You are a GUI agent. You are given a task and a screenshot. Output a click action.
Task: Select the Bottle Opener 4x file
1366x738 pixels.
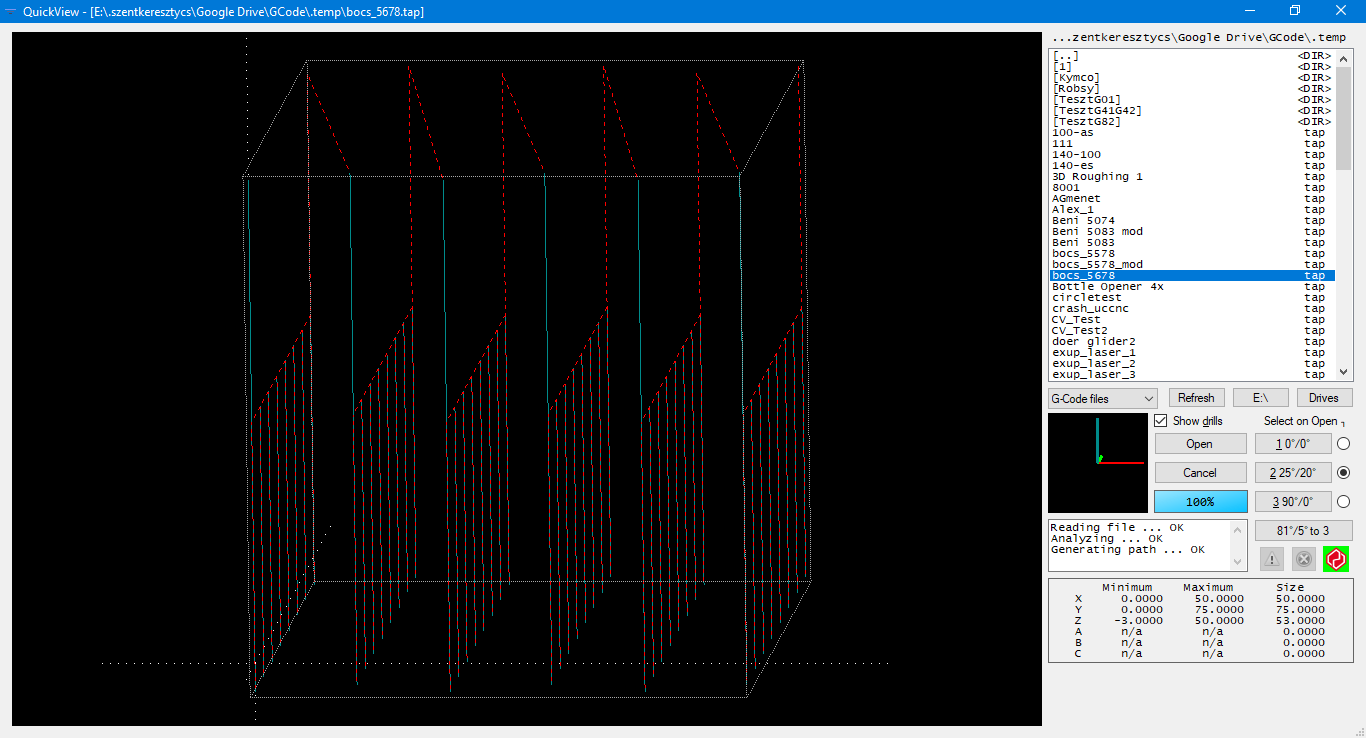[1107, 287]
